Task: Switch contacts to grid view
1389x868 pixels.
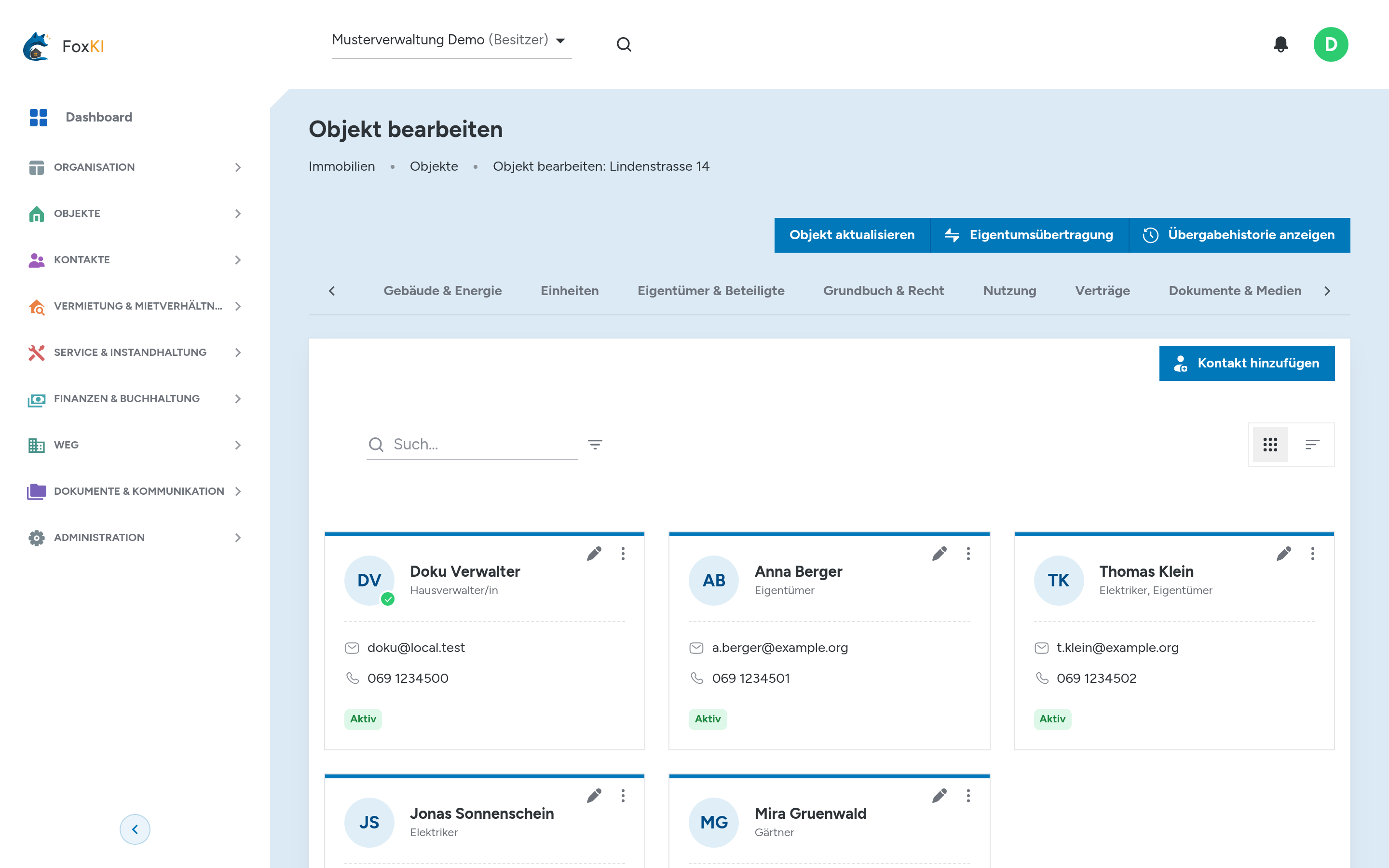Action: coord(1270,444)
